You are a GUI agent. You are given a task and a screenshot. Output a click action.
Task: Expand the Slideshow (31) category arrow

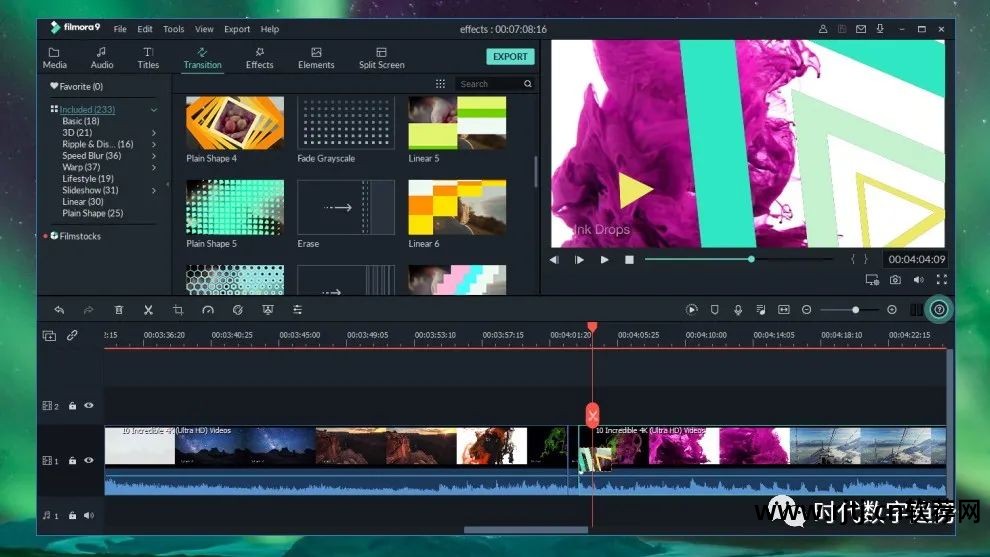pyautogui.click(x=154, y=190)
